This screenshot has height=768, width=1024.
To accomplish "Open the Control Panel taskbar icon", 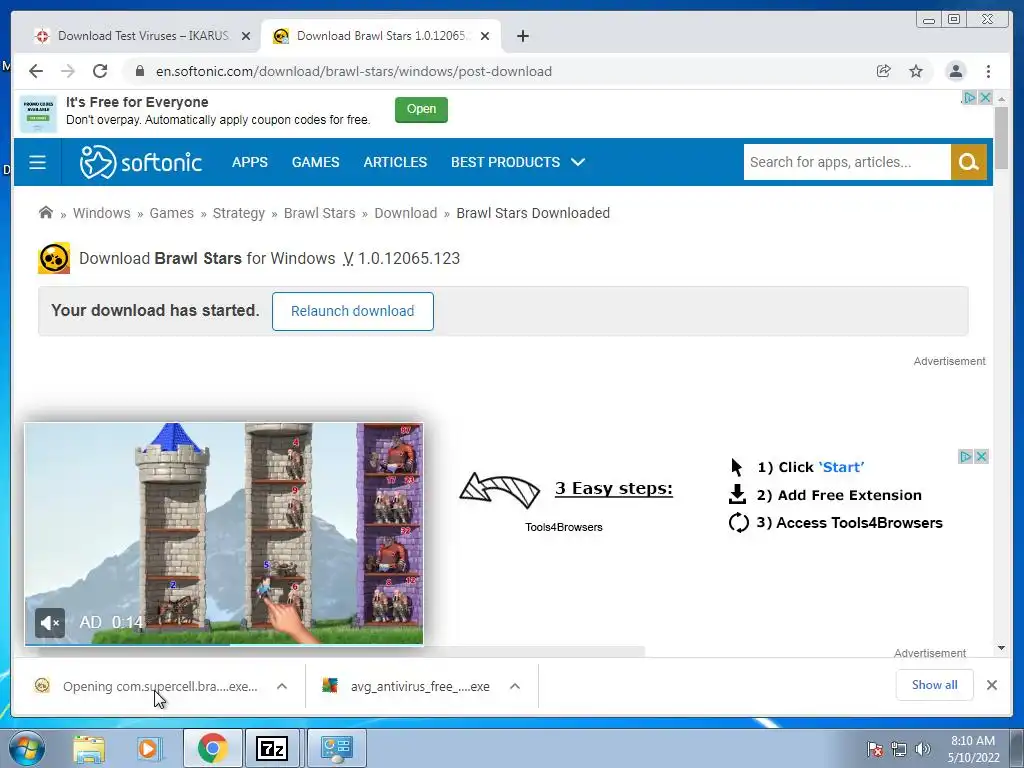I will coord(336,748).
